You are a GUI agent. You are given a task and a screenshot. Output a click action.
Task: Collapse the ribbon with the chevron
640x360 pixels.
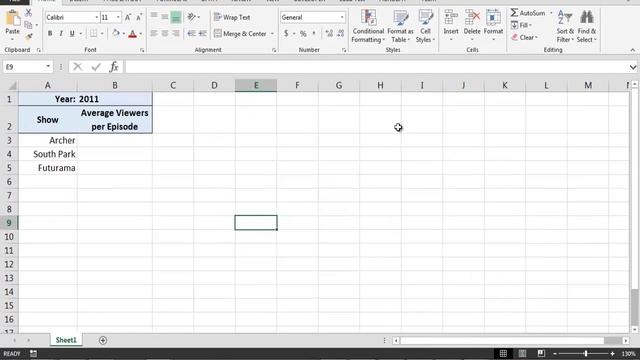pos(632,50)
